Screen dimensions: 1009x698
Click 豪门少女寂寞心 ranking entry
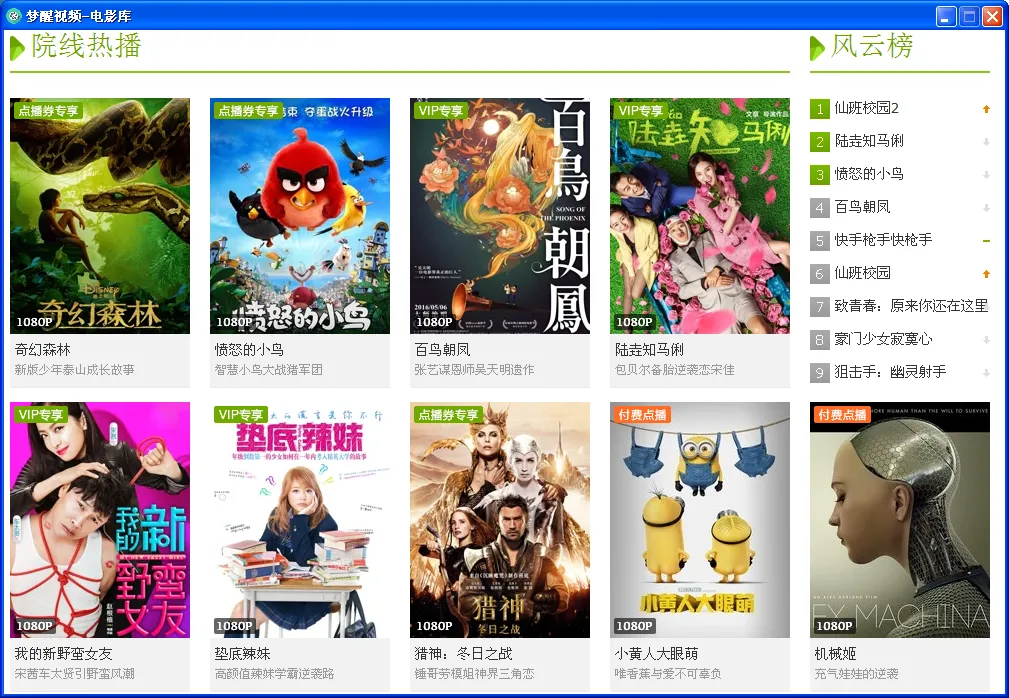click(883, 339)
